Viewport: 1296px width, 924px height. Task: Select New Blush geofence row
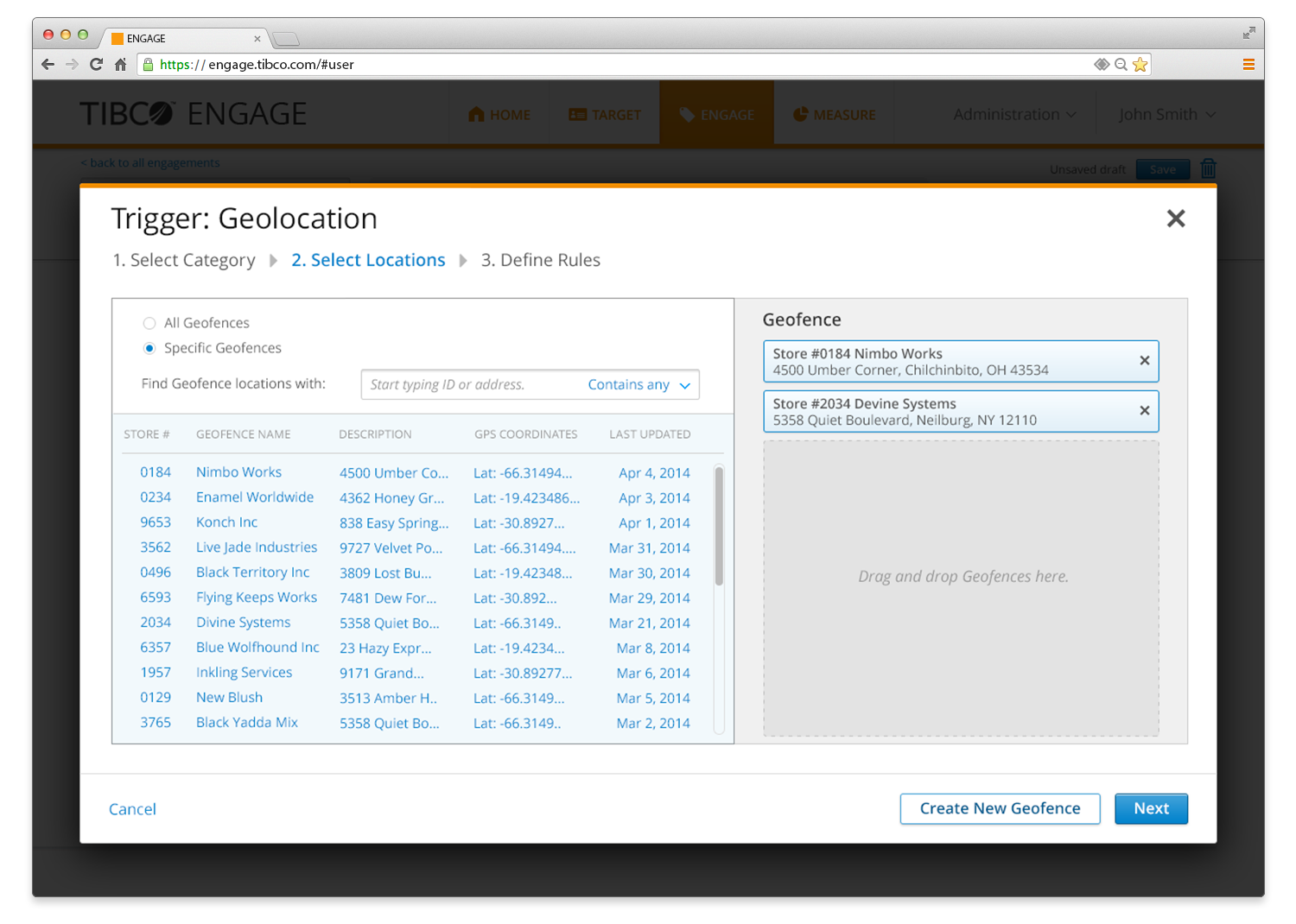click(x=416, y=698)
